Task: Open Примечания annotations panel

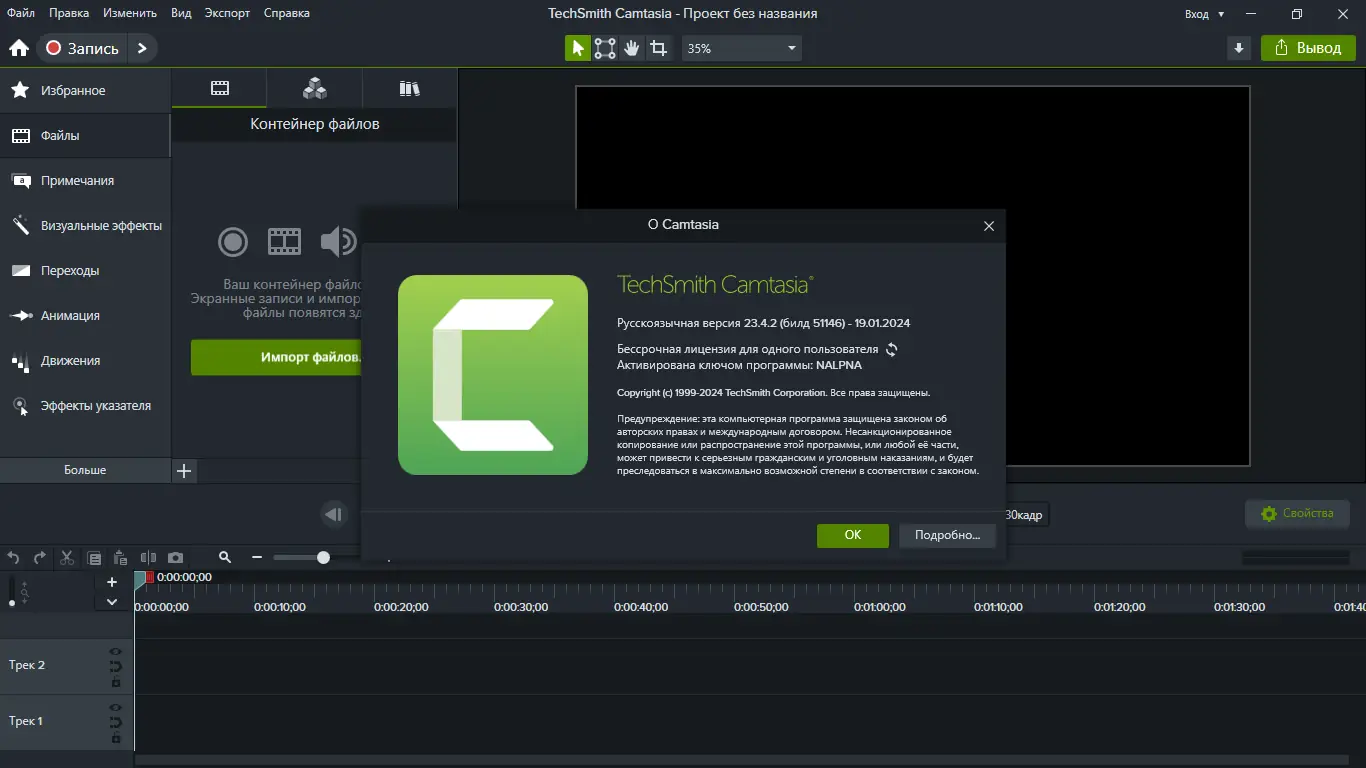Action: tap(85, 180)
